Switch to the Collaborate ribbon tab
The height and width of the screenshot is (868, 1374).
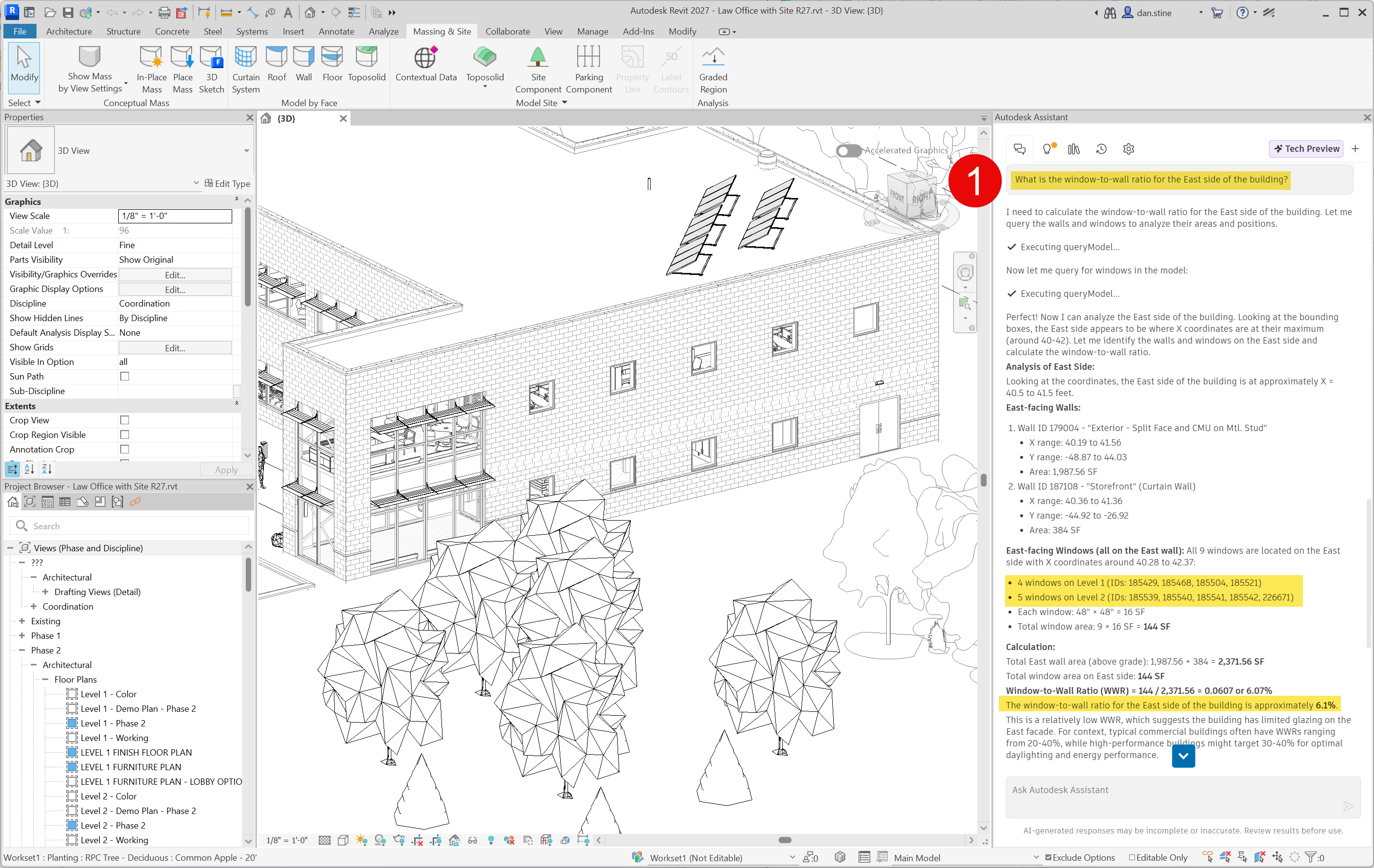click(507, 31)
